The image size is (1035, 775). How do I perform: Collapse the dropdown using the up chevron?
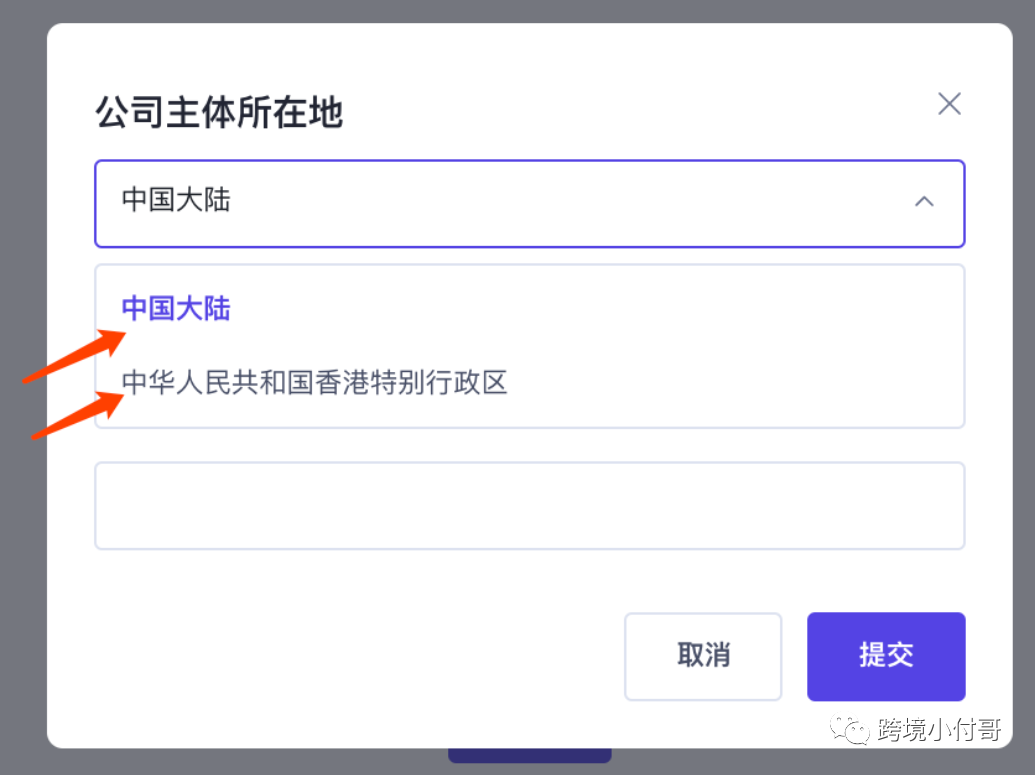click(924, 202)
